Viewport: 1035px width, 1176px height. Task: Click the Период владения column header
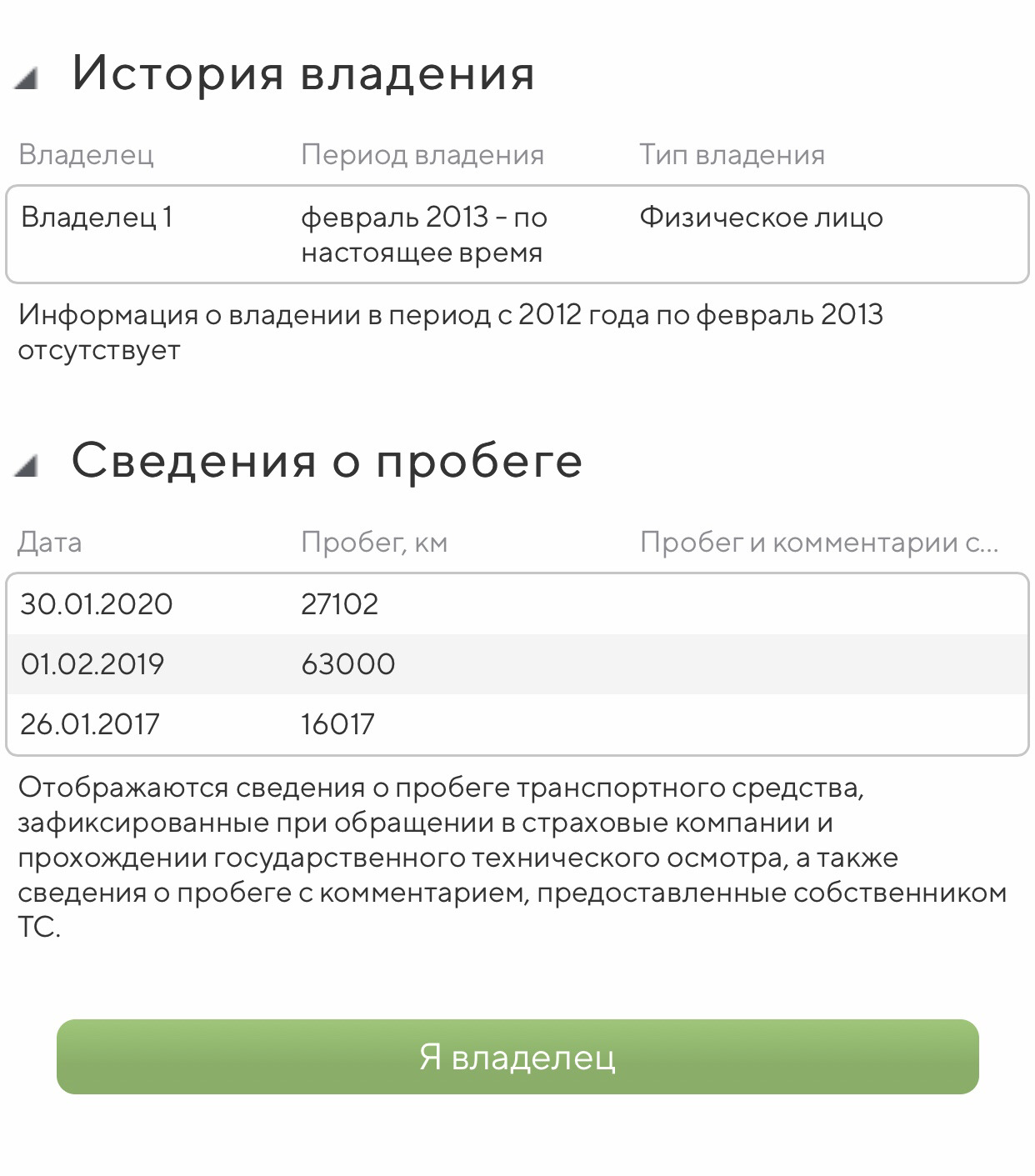click(x=422, y=155)
